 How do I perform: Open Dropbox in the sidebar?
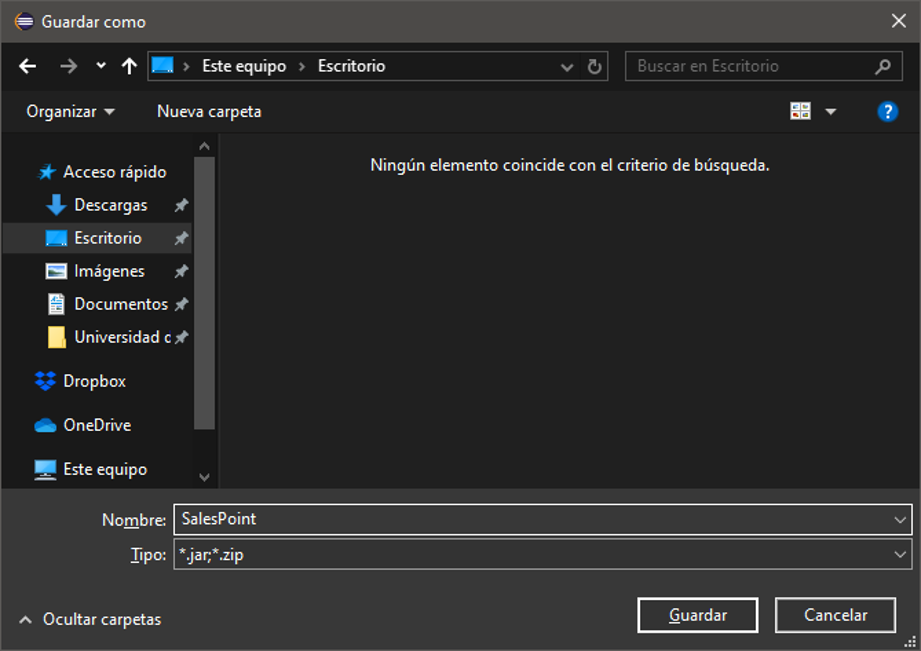pyautogui.click(x=94, y=381)
